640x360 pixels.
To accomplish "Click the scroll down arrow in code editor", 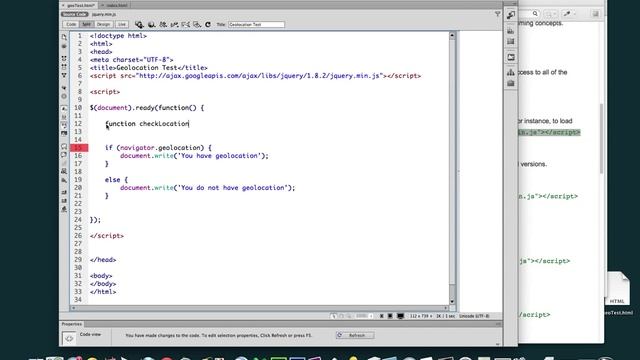I will coord(452,302).
